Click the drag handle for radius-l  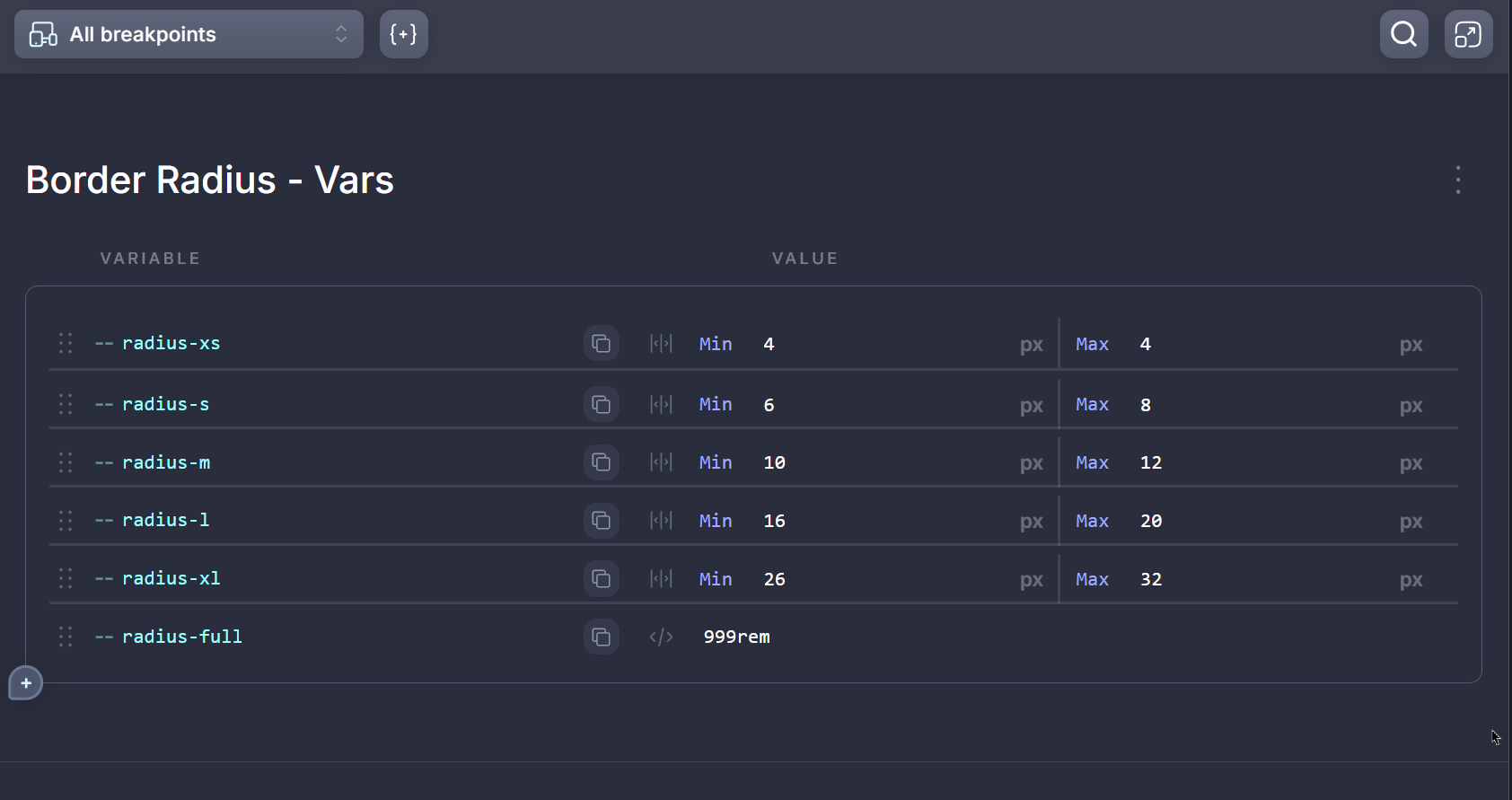[66, 521]
